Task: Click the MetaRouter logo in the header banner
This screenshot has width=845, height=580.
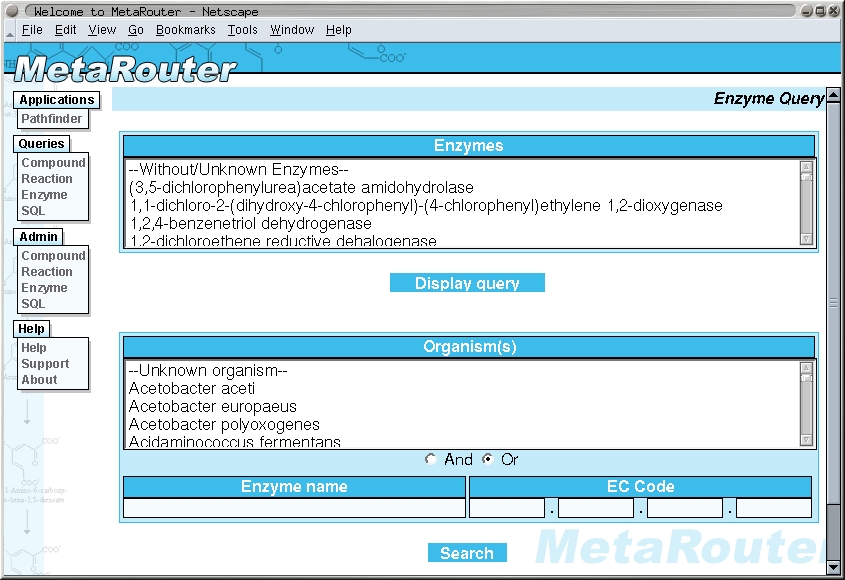Action: [x=125, y=69]
